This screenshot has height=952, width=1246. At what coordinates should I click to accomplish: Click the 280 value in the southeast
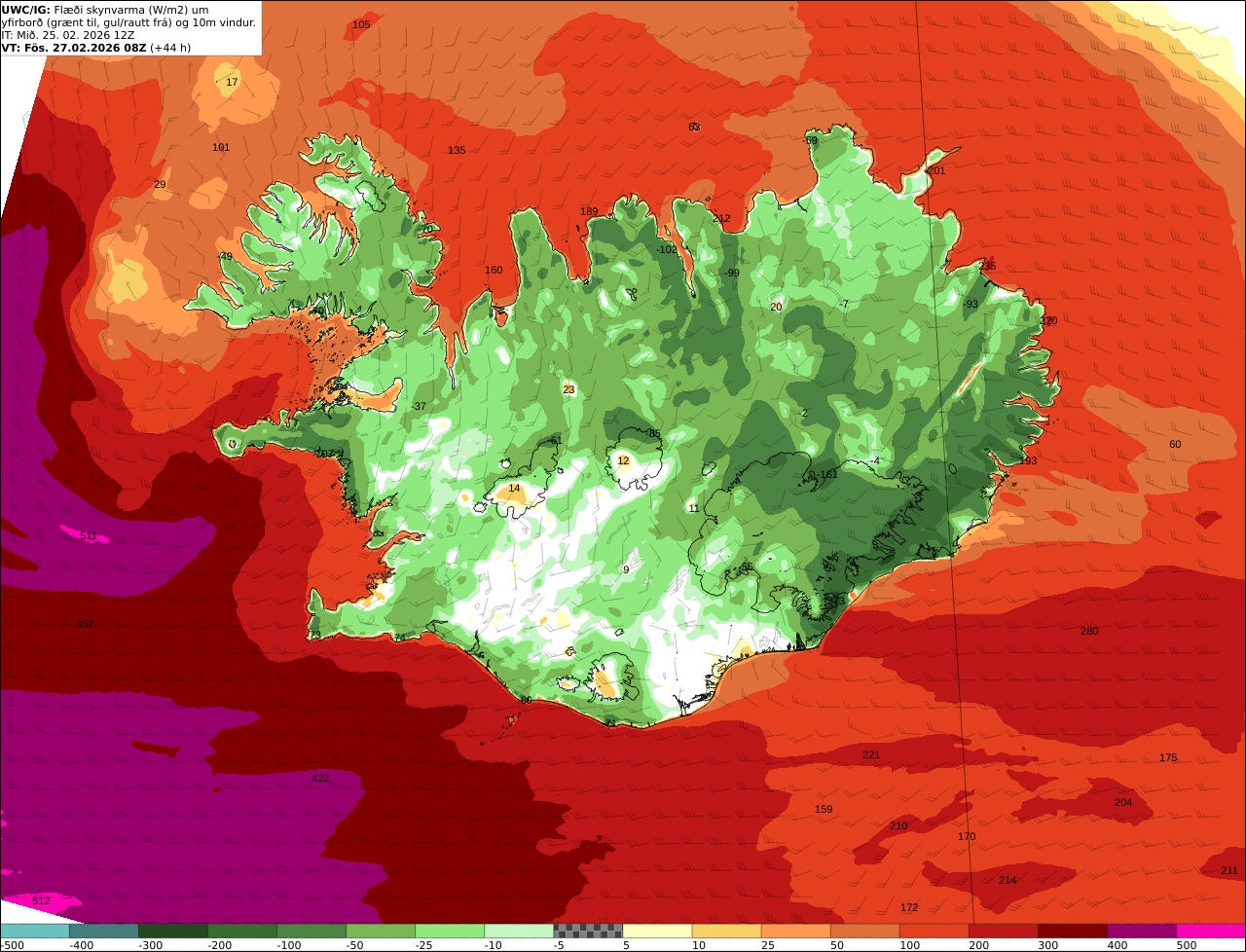[1089, 632]
